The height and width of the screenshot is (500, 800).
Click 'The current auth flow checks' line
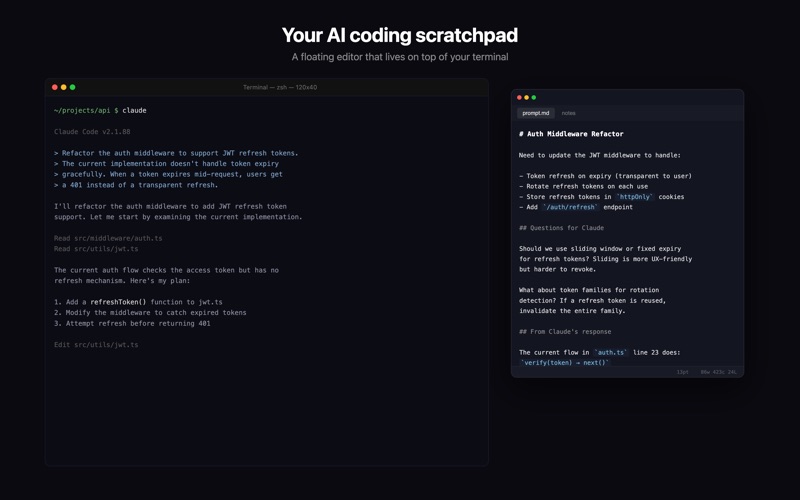[166, 270]
